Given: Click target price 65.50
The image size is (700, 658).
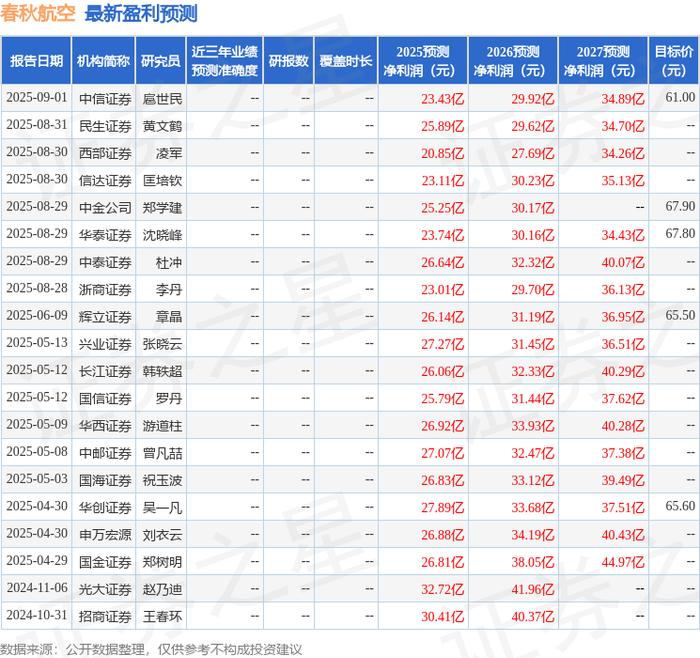Looking at the screenshot, I should (680, 315).
